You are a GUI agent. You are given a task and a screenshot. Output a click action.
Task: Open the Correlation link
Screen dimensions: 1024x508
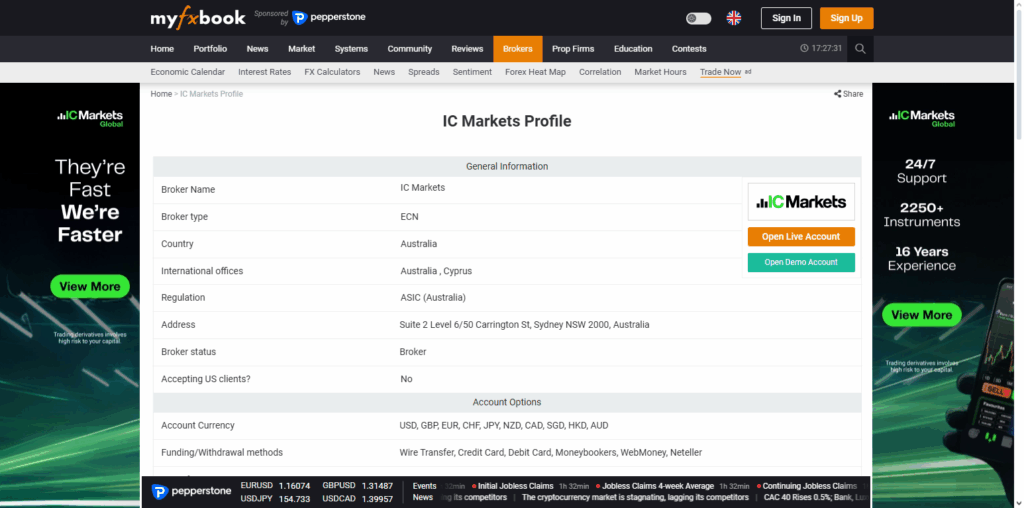(x=600, y=72)
